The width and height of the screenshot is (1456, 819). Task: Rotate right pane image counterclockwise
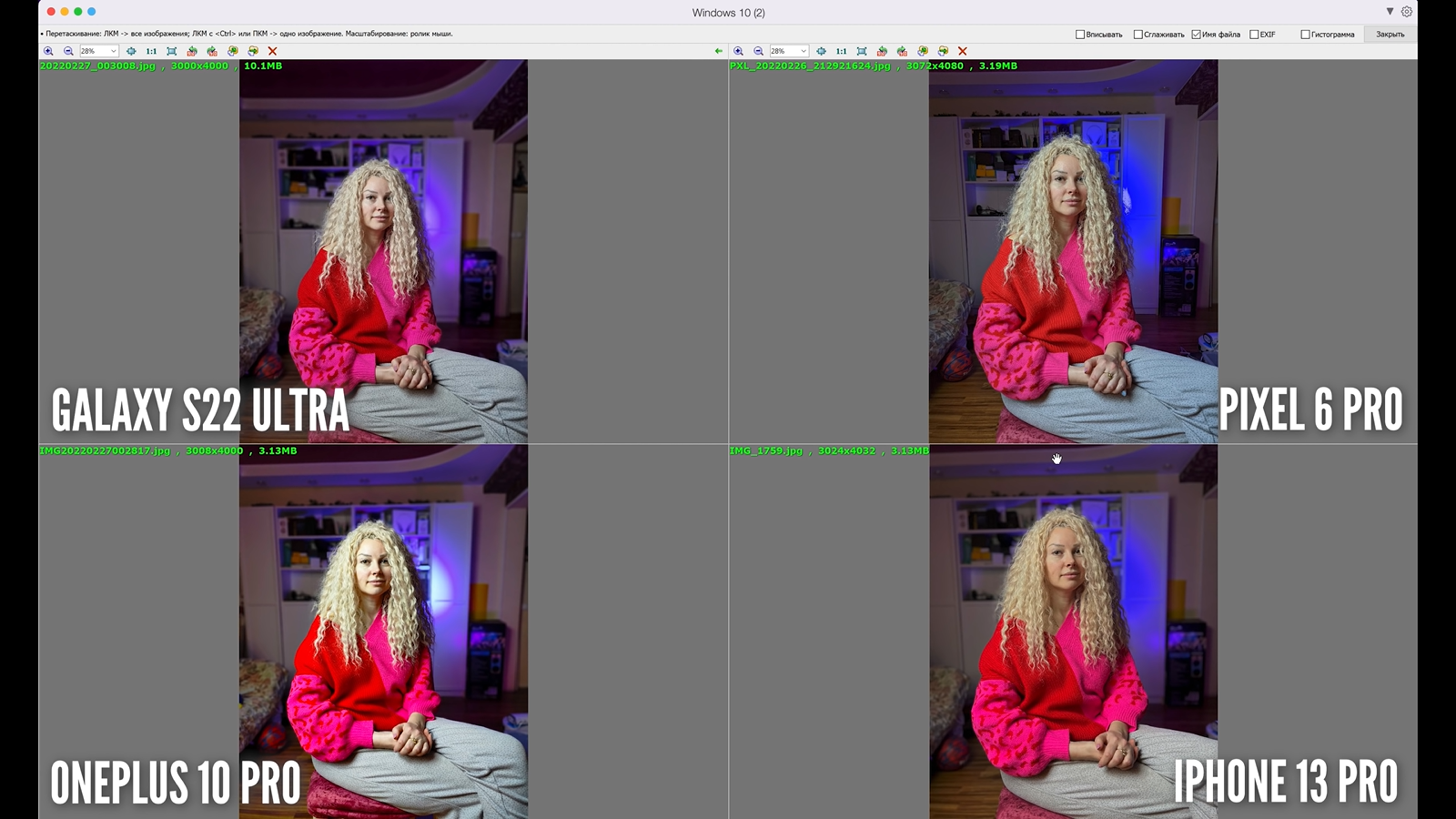882,51
